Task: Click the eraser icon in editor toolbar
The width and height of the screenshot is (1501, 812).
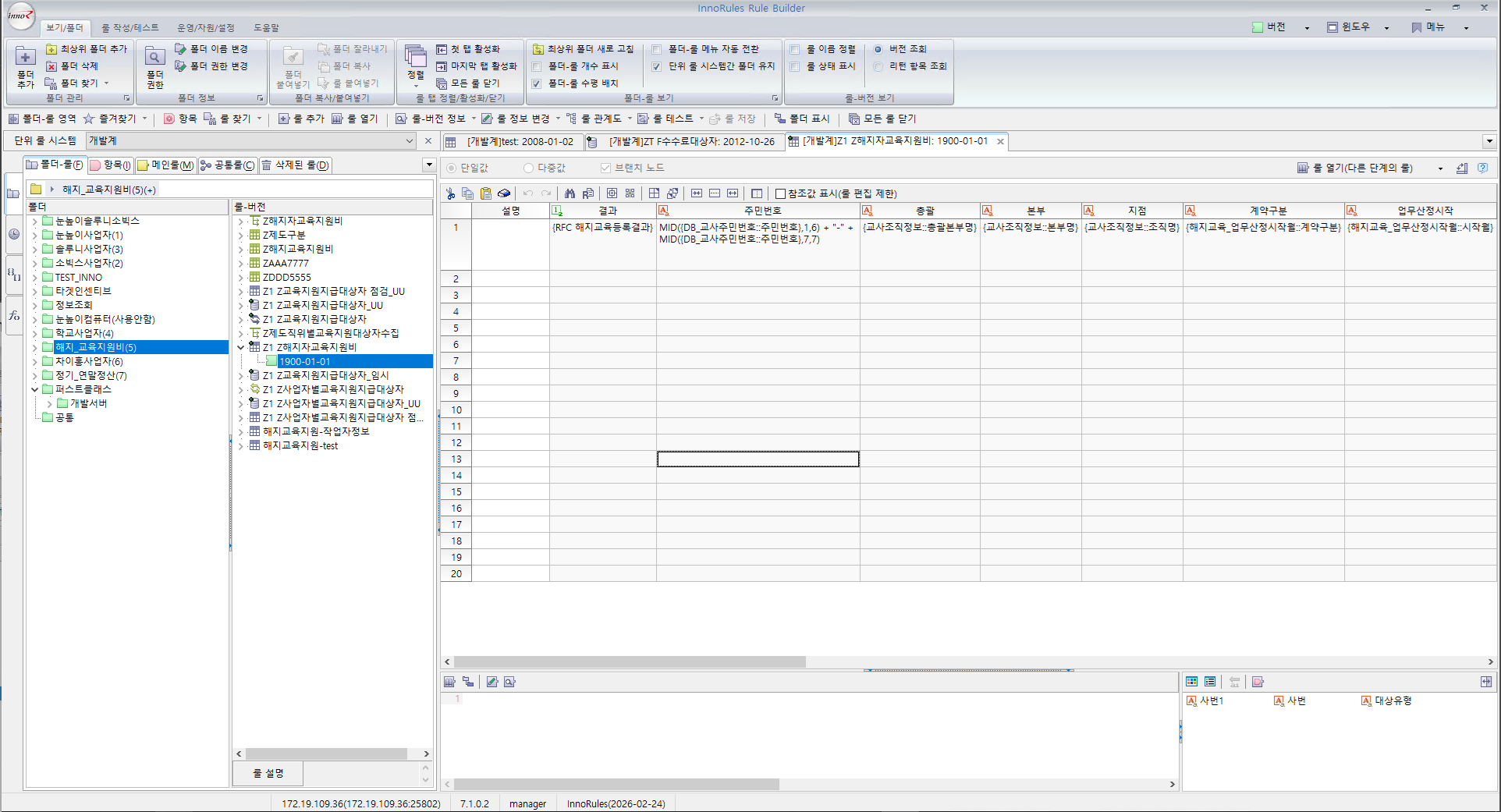Action: pyautogui.click(x=504, y=193)
